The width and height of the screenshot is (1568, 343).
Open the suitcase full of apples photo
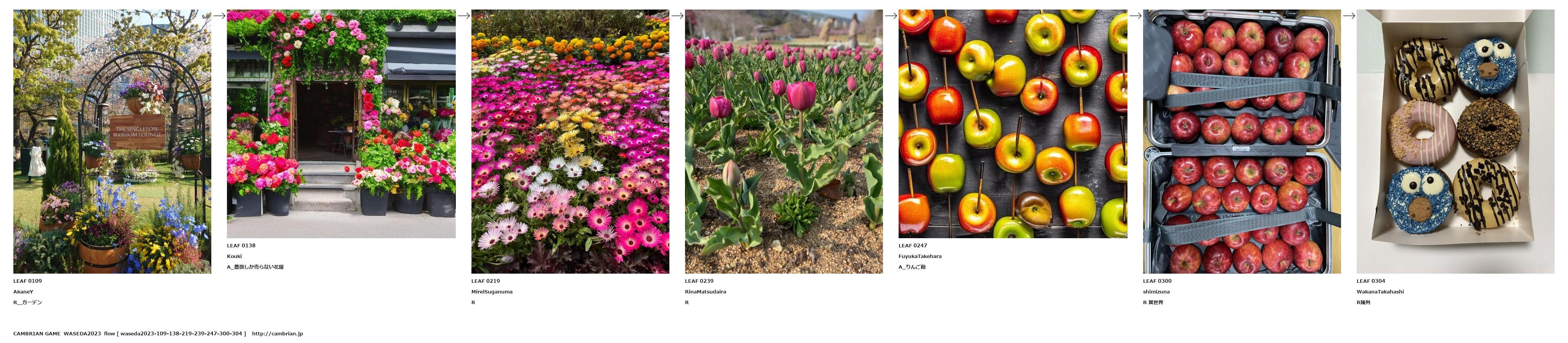[1242, 141]
